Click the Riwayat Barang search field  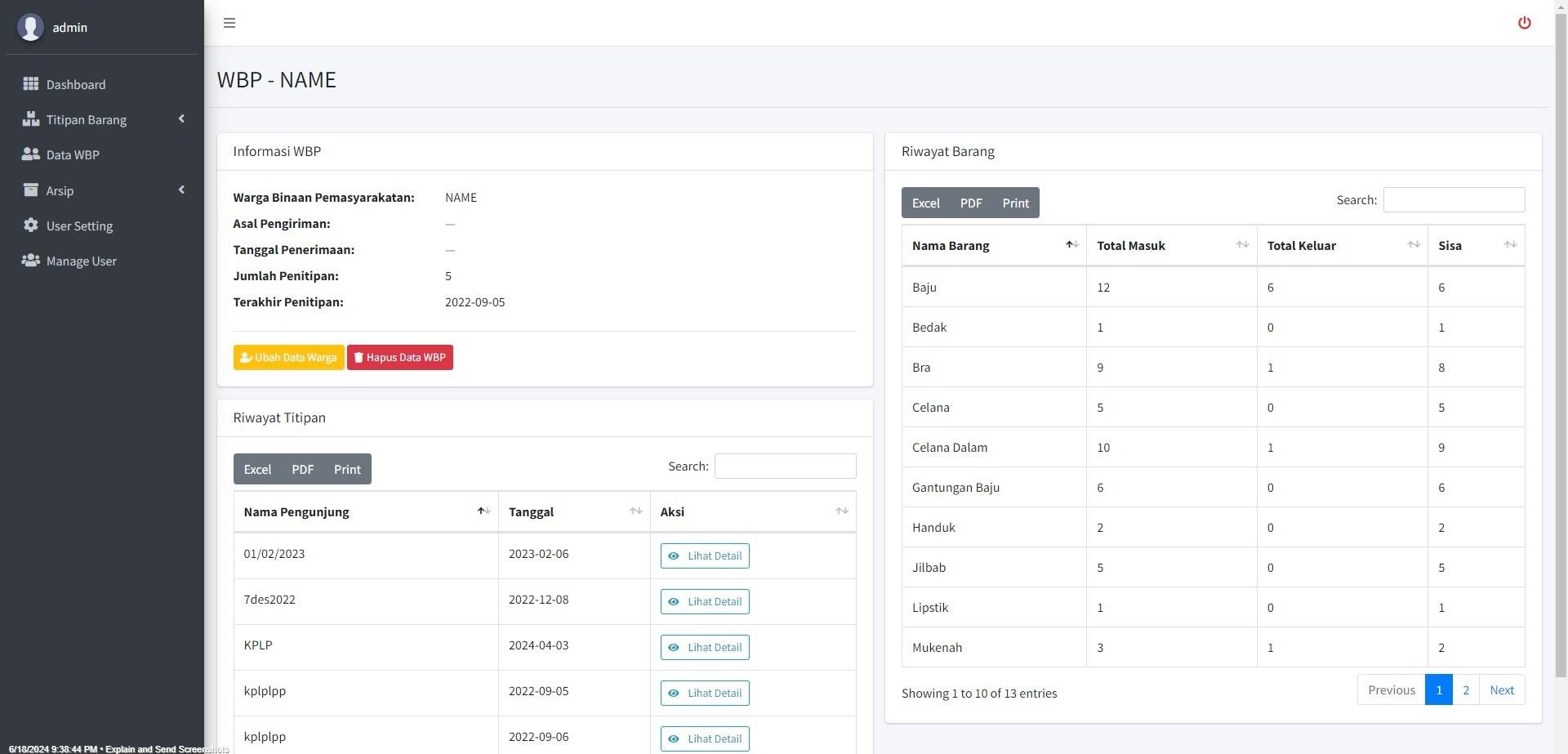(x=1453, y=200)
